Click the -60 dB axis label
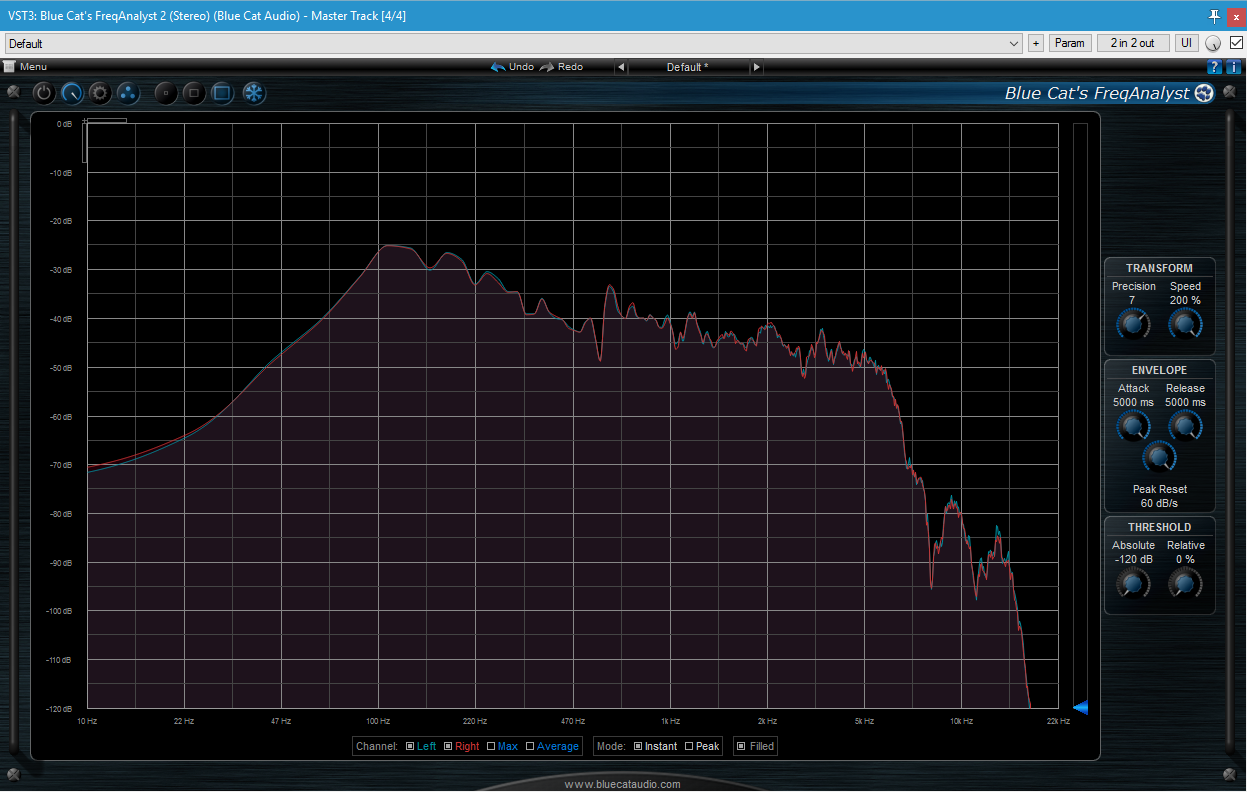The width and height of the screenshot is (1247, 792). click(x=61, y=417)
